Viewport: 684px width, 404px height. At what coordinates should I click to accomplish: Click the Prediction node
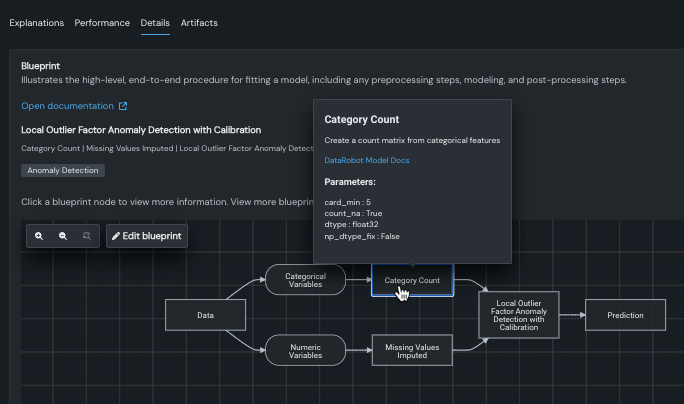(625, 315)
